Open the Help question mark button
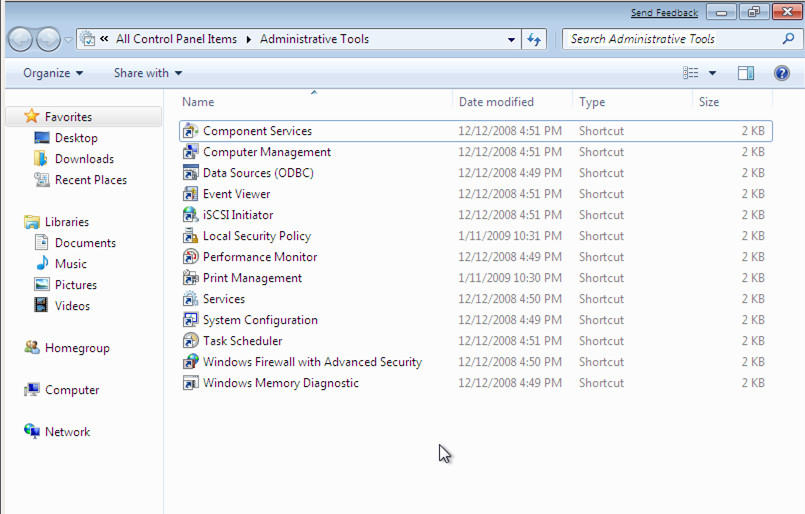805x514 pixels. (x=781, y=73)
